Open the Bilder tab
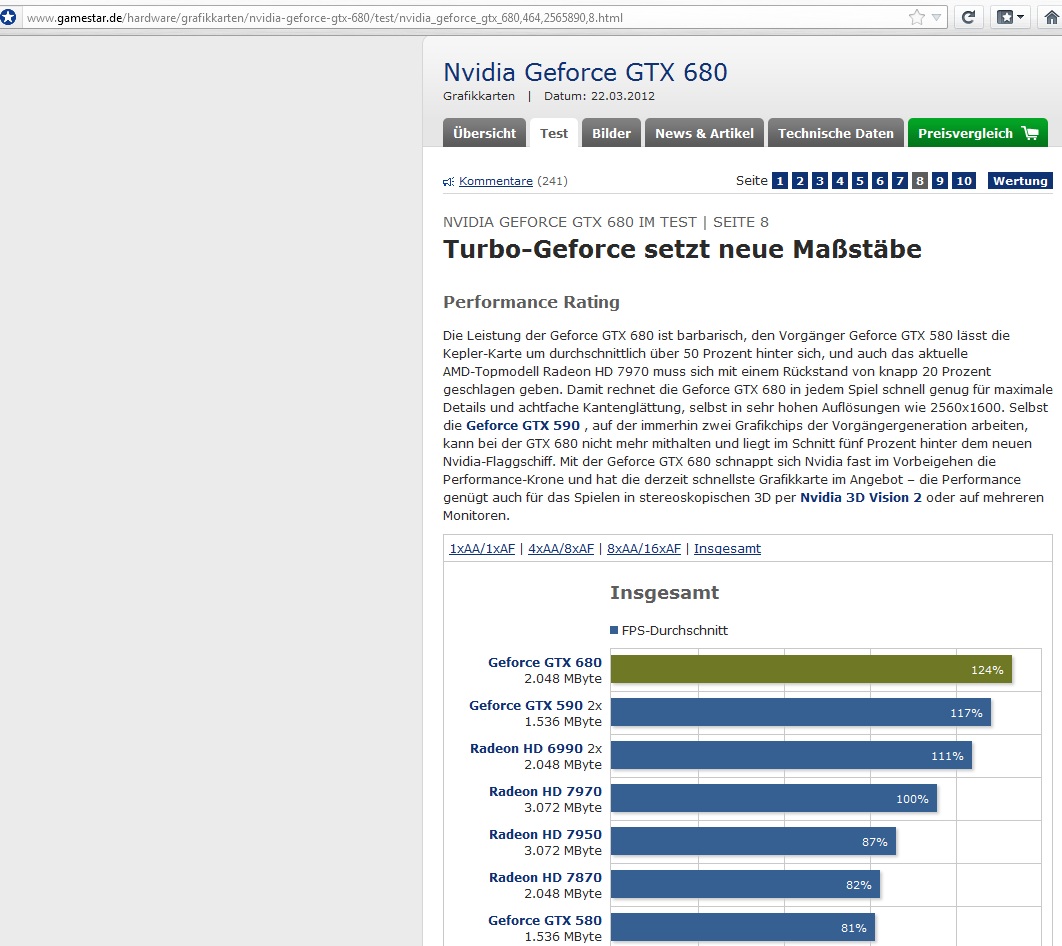1062x946 pixels. 611,133
